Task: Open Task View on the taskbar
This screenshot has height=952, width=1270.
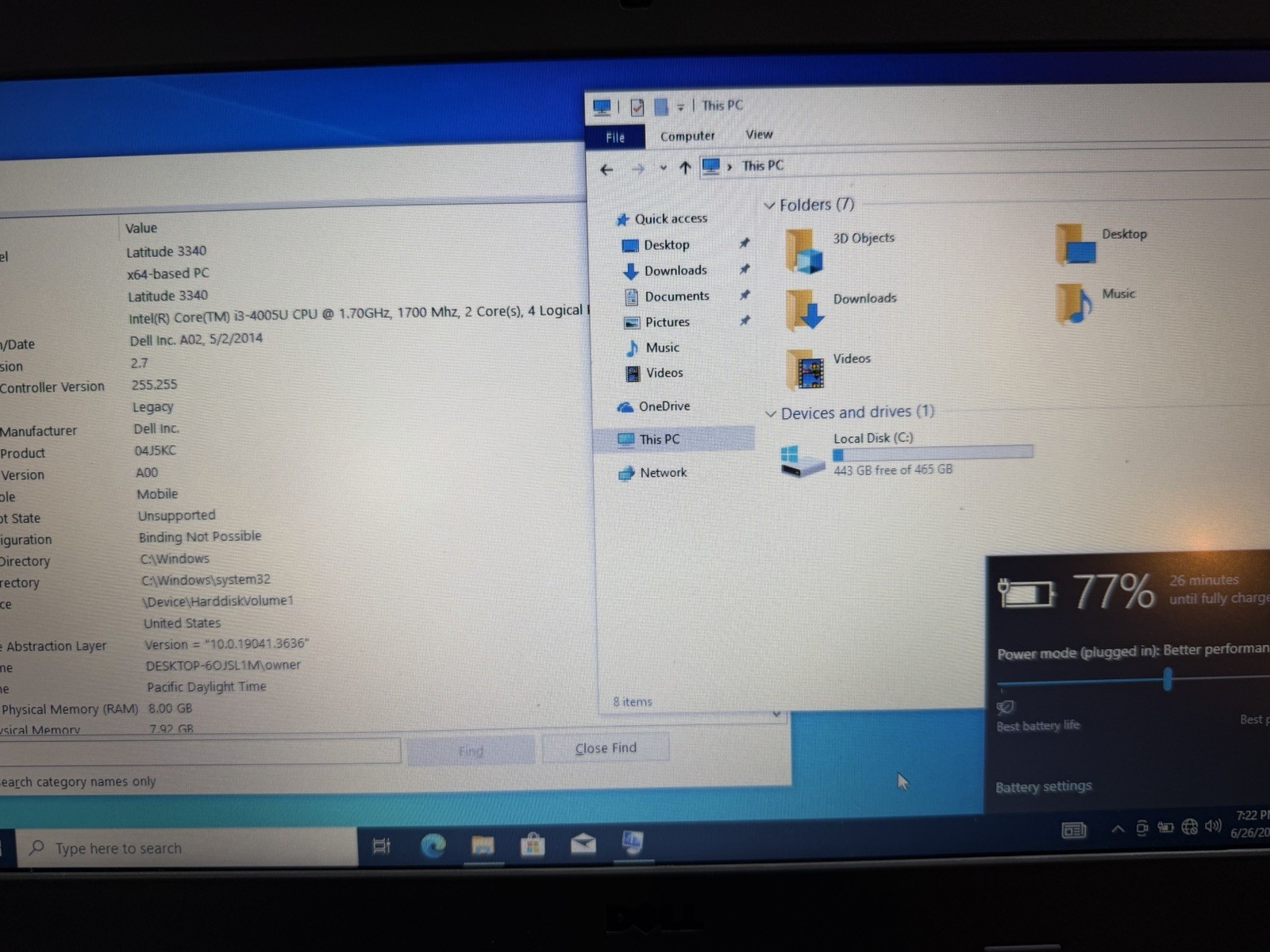Action: 382,846
